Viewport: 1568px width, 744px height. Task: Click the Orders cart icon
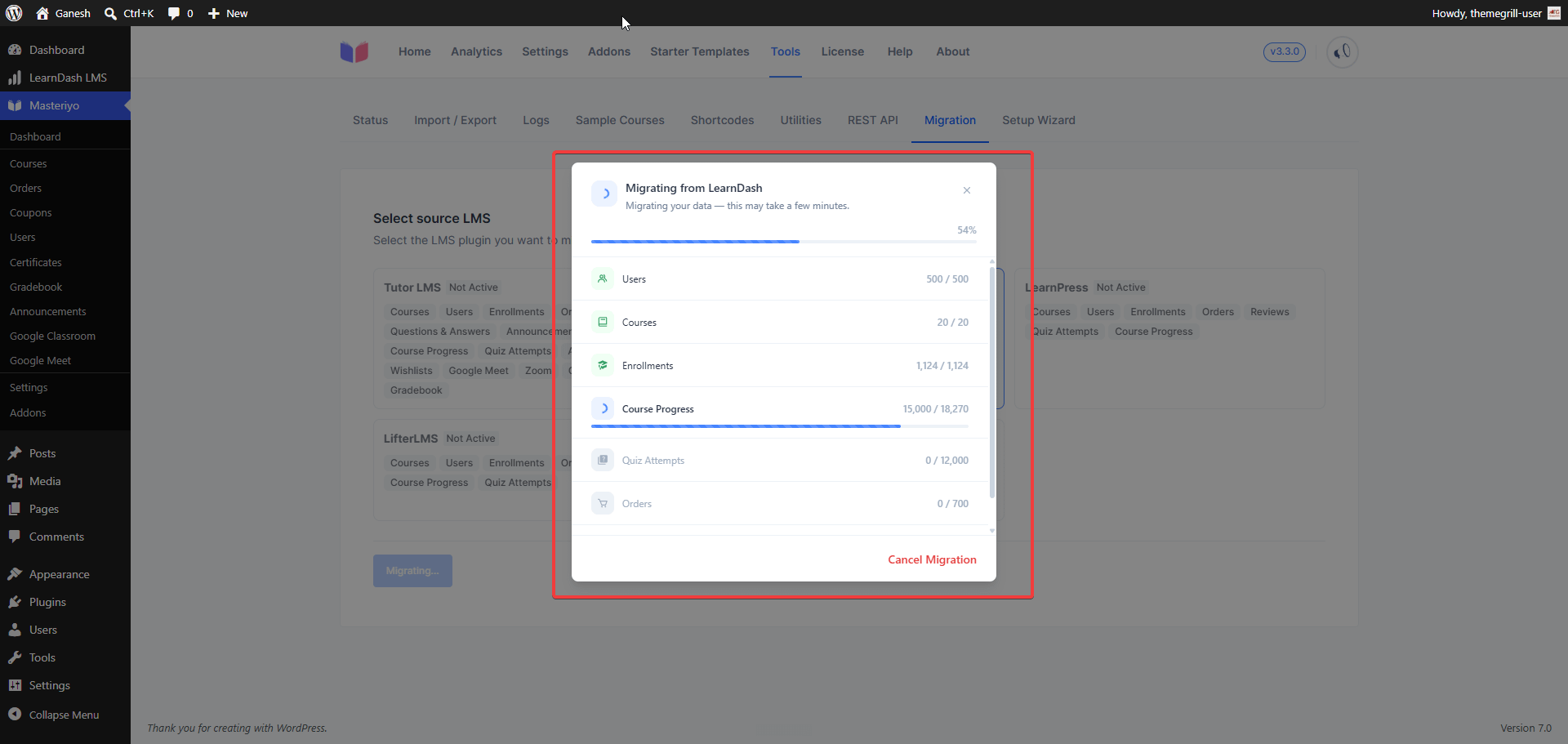click(x=603, y=503)
